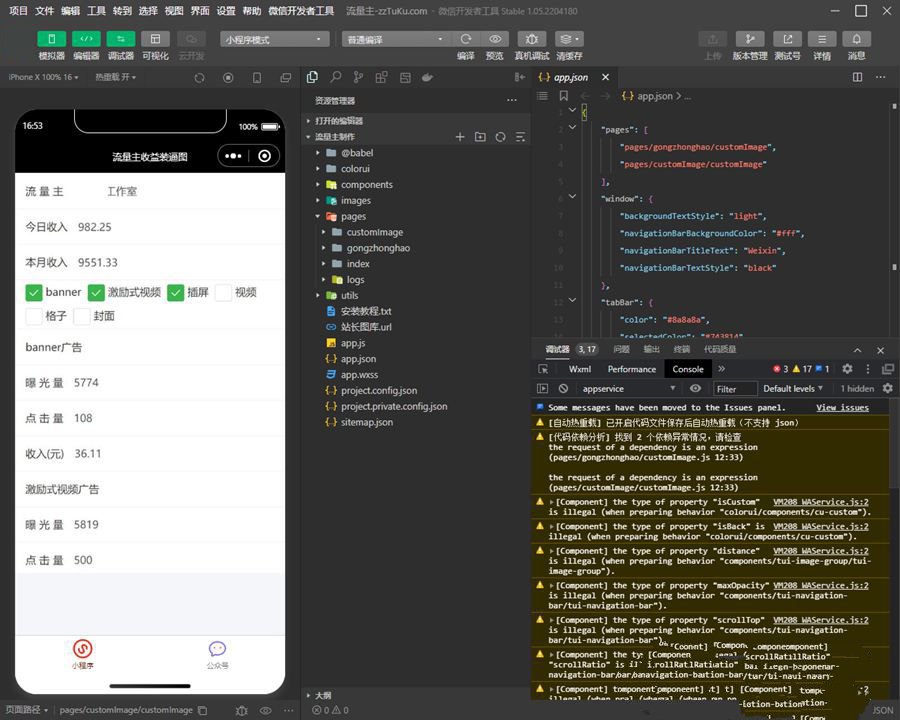Click the console Filter input field
900x720 pixels.
735,389
